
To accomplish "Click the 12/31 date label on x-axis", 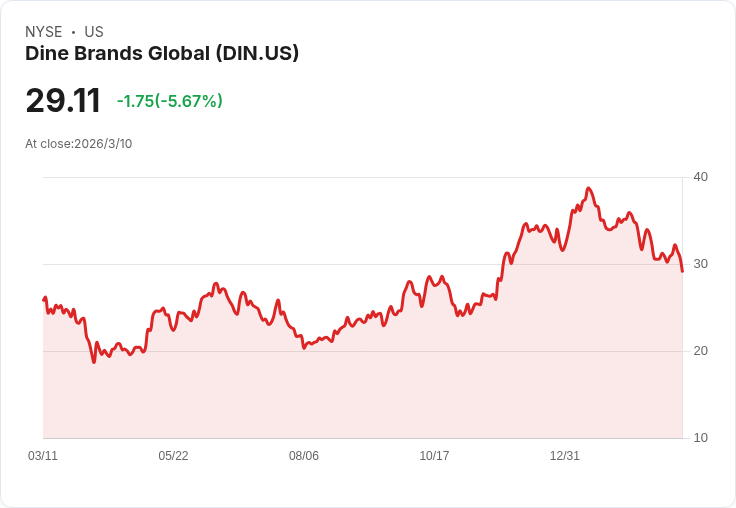I will coord(565,456).
